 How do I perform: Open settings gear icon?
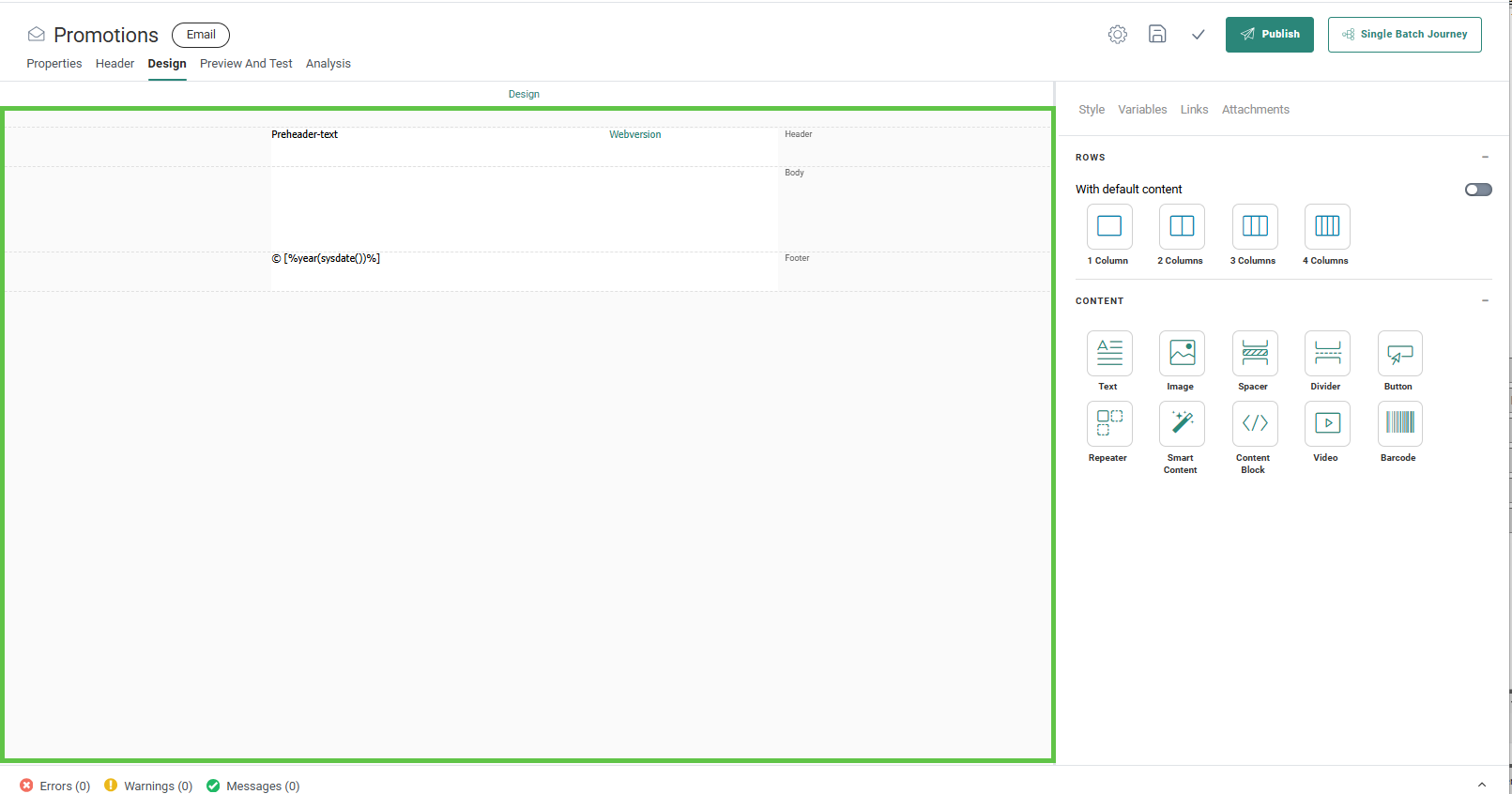pos(1117,35)
